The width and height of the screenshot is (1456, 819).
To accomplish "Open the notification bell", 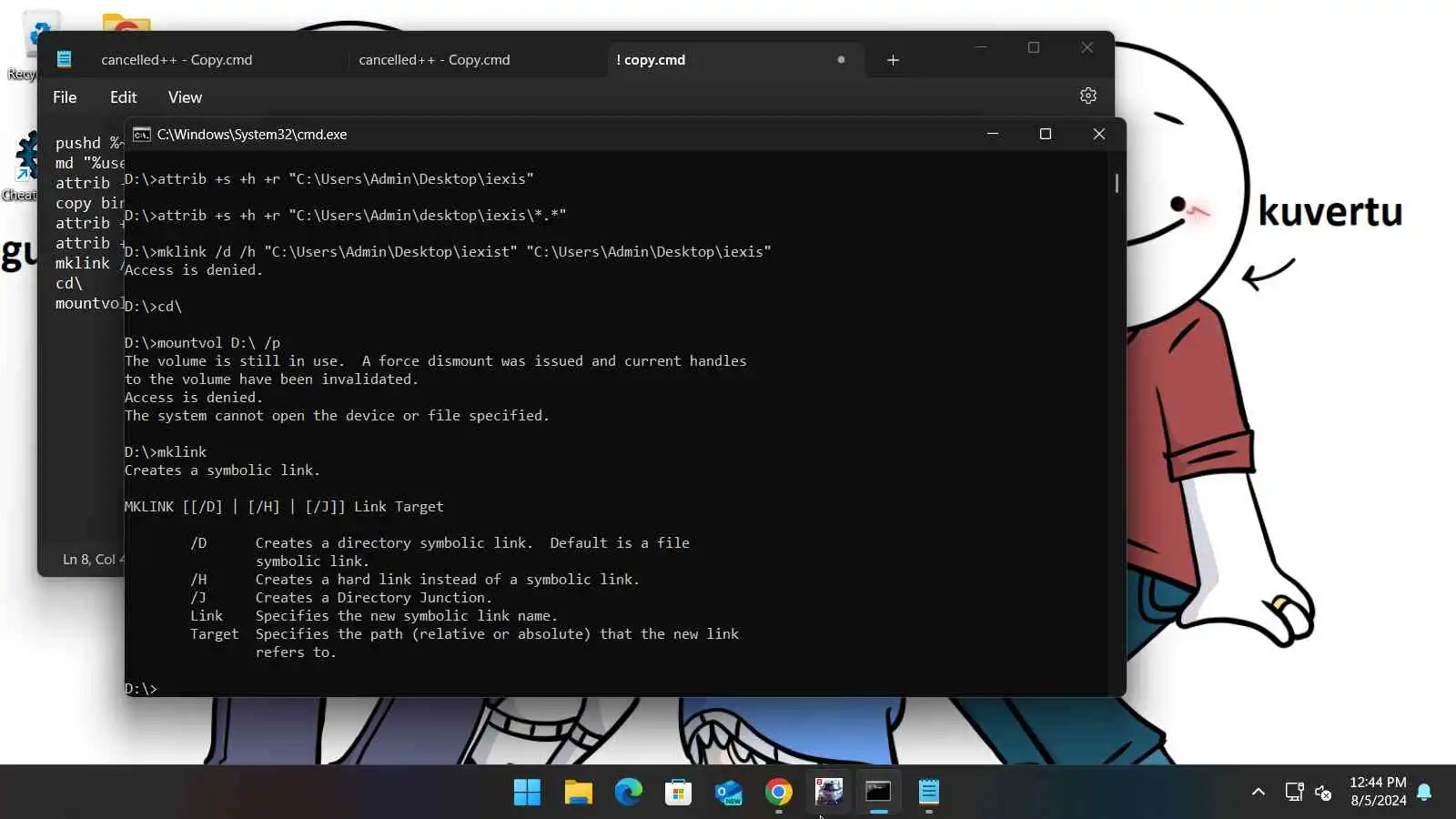I will coord(1425,792).
